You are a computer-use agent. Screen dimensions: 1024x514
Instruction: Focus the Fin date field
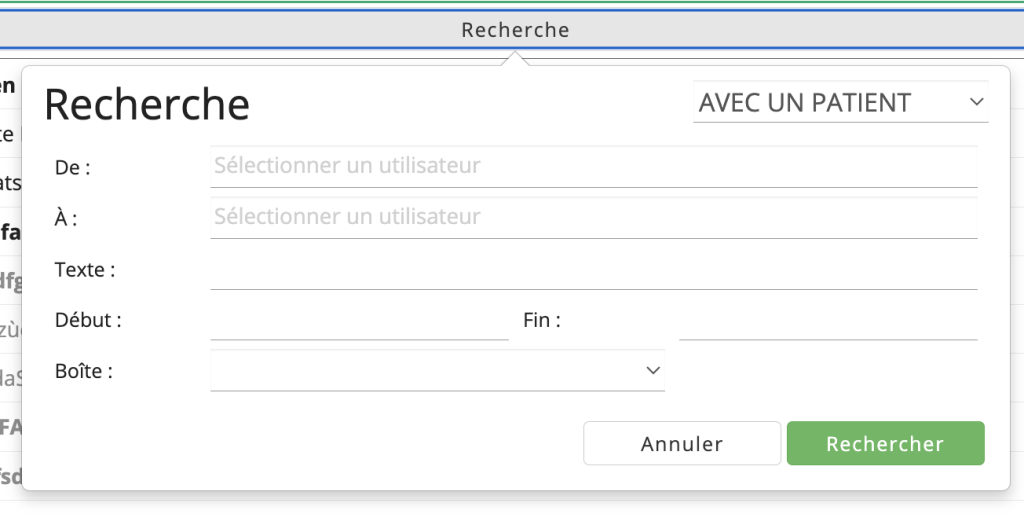pyautogui.click(x=828, y=320)
